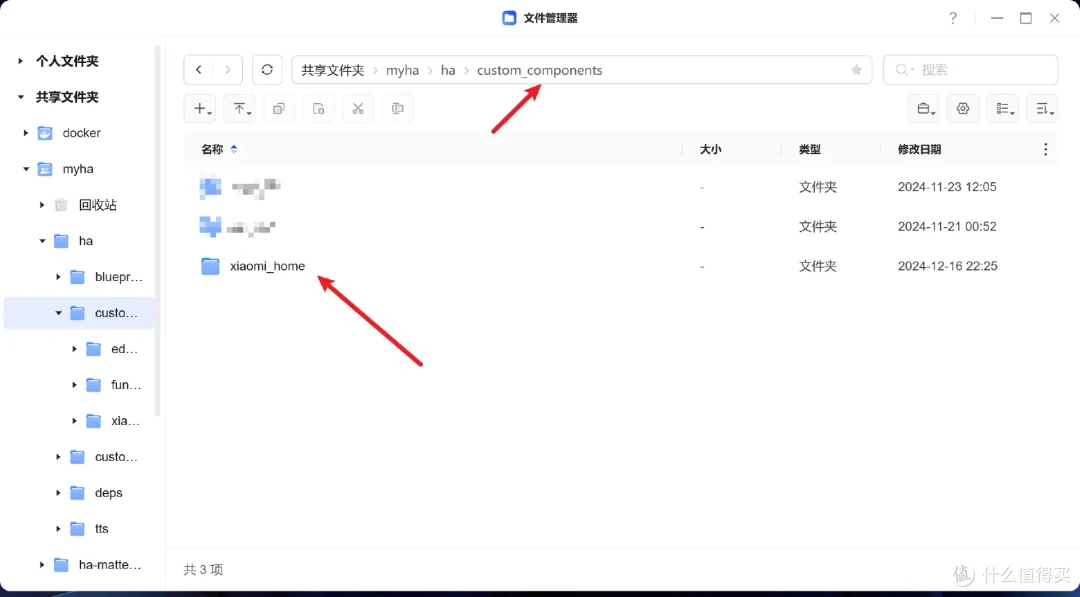Select the xiaomi_home folder row
Viewport: 1080px width, 597px height.
pyautogui.click(x=620, y=266)
